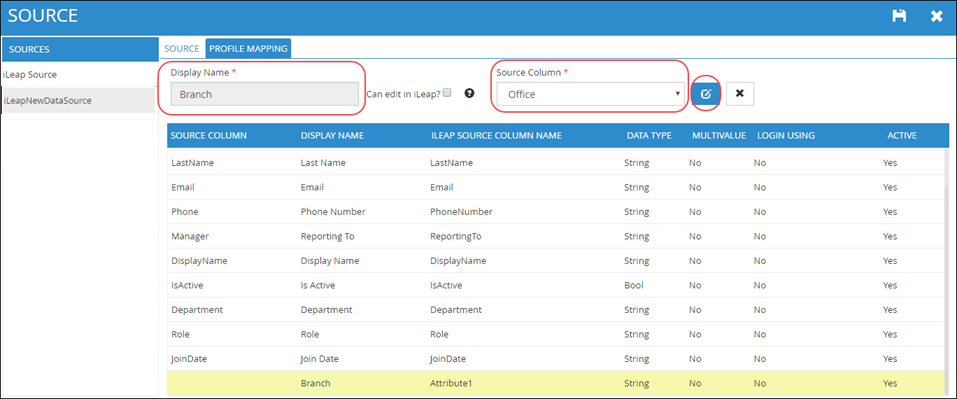Click the Multivalue column header
This screenshot has width=957, height=399.
pos(719,135)
